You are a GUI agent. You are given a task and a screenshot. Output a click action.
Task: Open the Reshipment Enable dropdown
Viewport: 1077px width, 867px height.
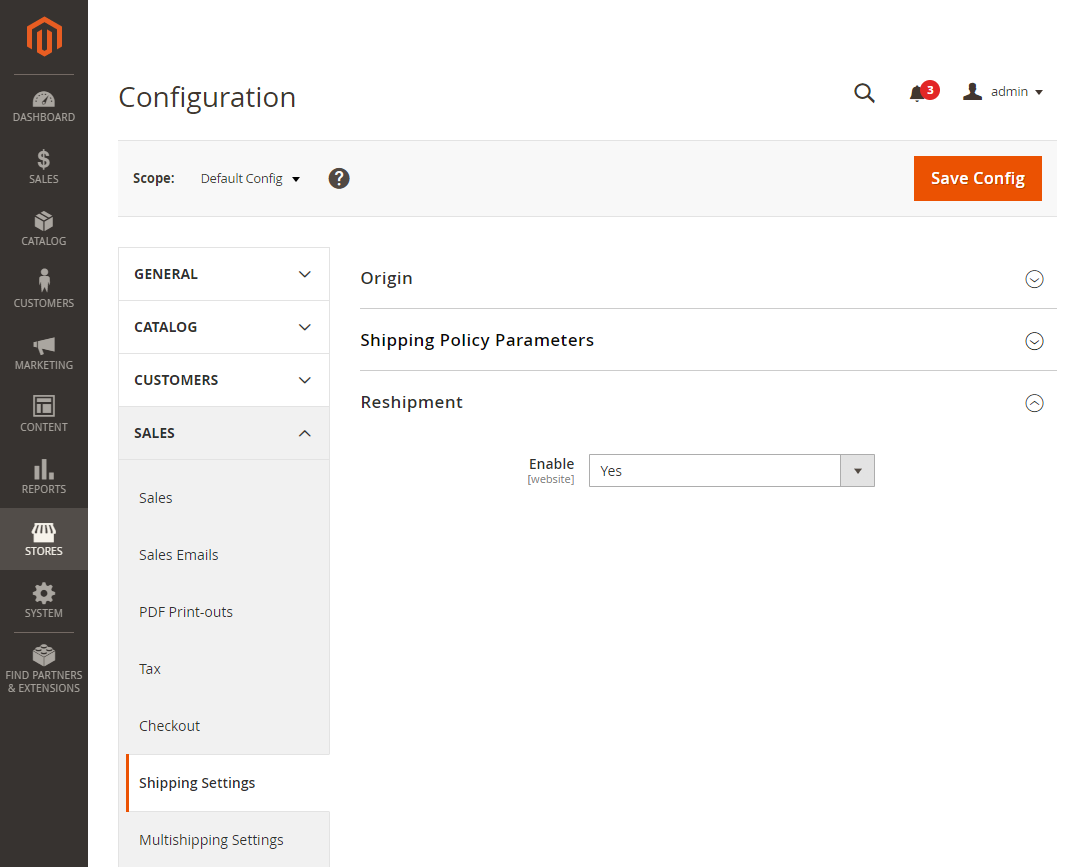[731, 471]
